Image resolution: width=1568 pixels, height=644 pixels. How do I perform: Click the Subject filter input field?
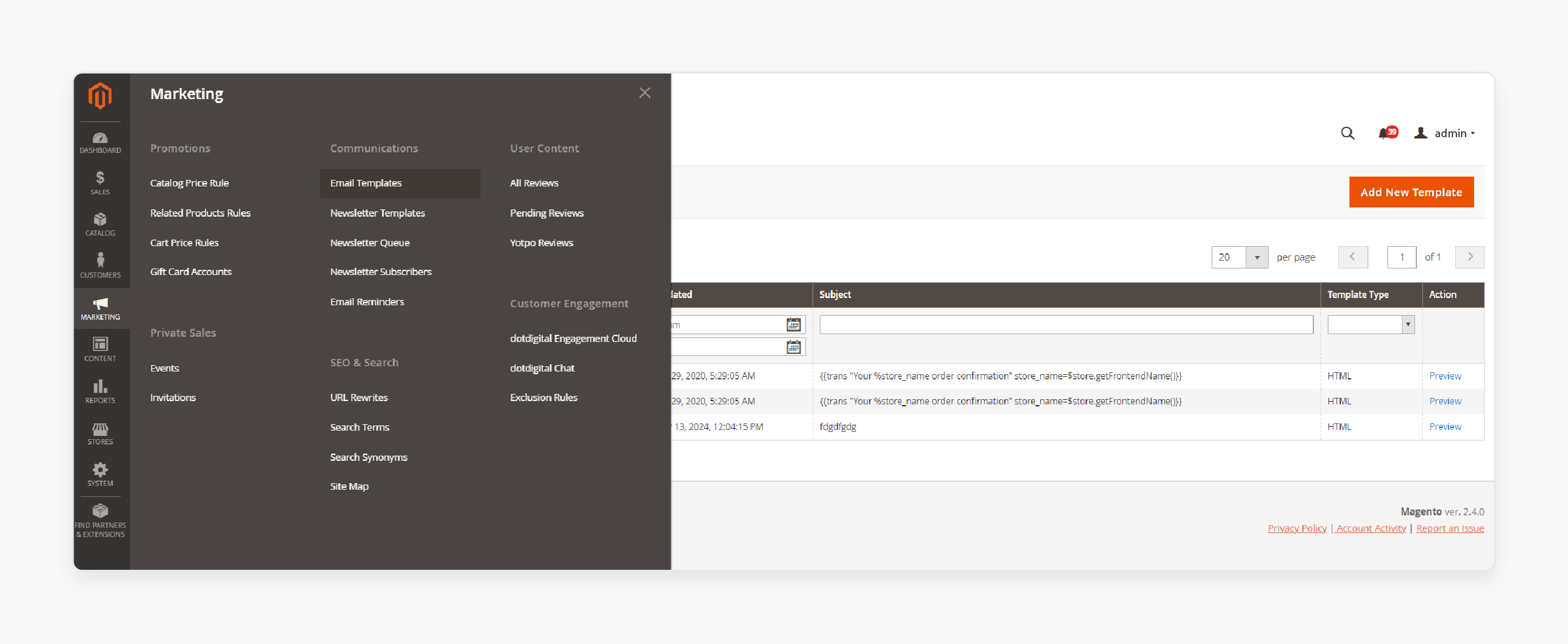pos(1066,324)
